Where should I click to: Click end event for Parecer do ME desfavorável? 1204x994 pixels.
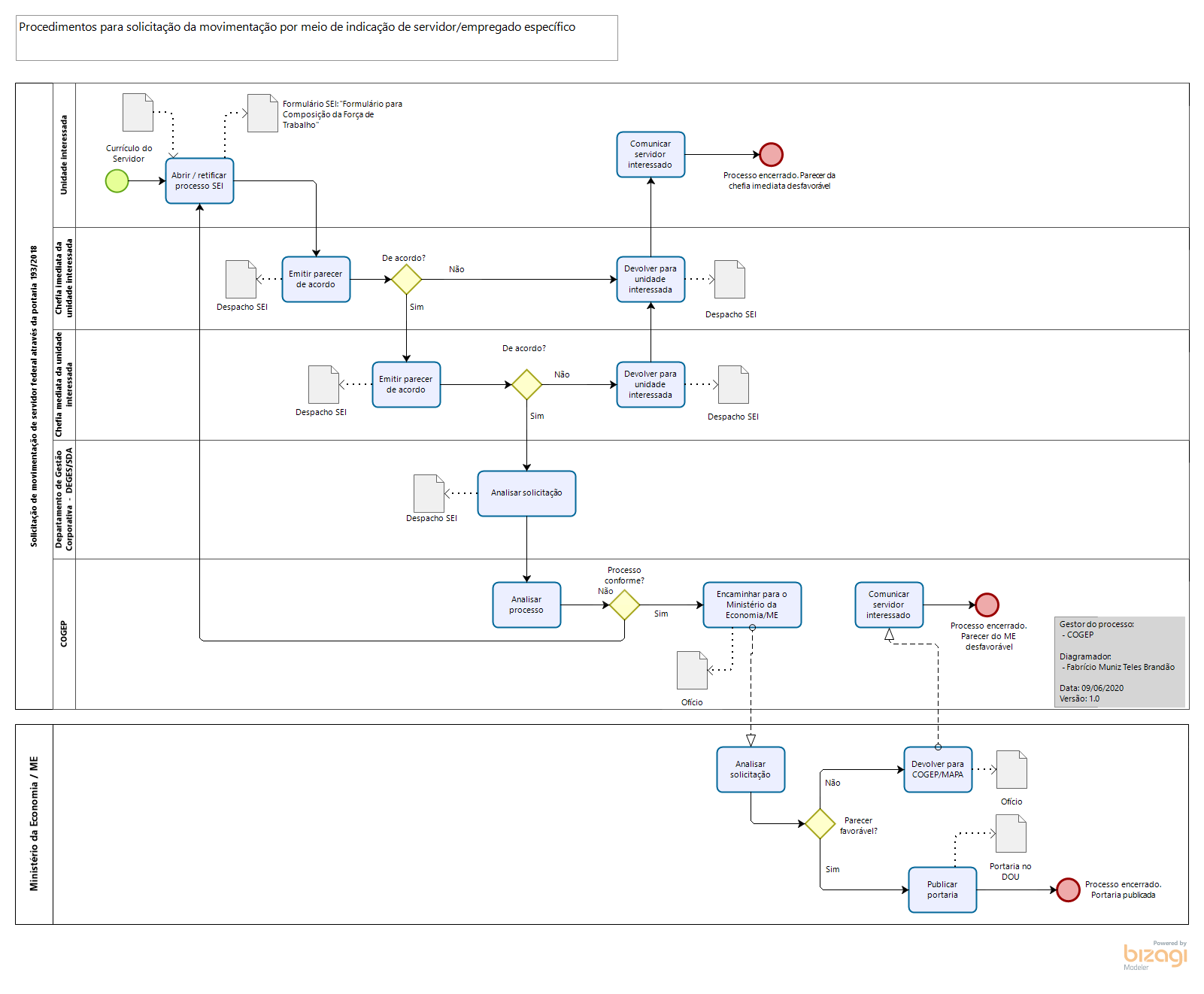(987, 605)
